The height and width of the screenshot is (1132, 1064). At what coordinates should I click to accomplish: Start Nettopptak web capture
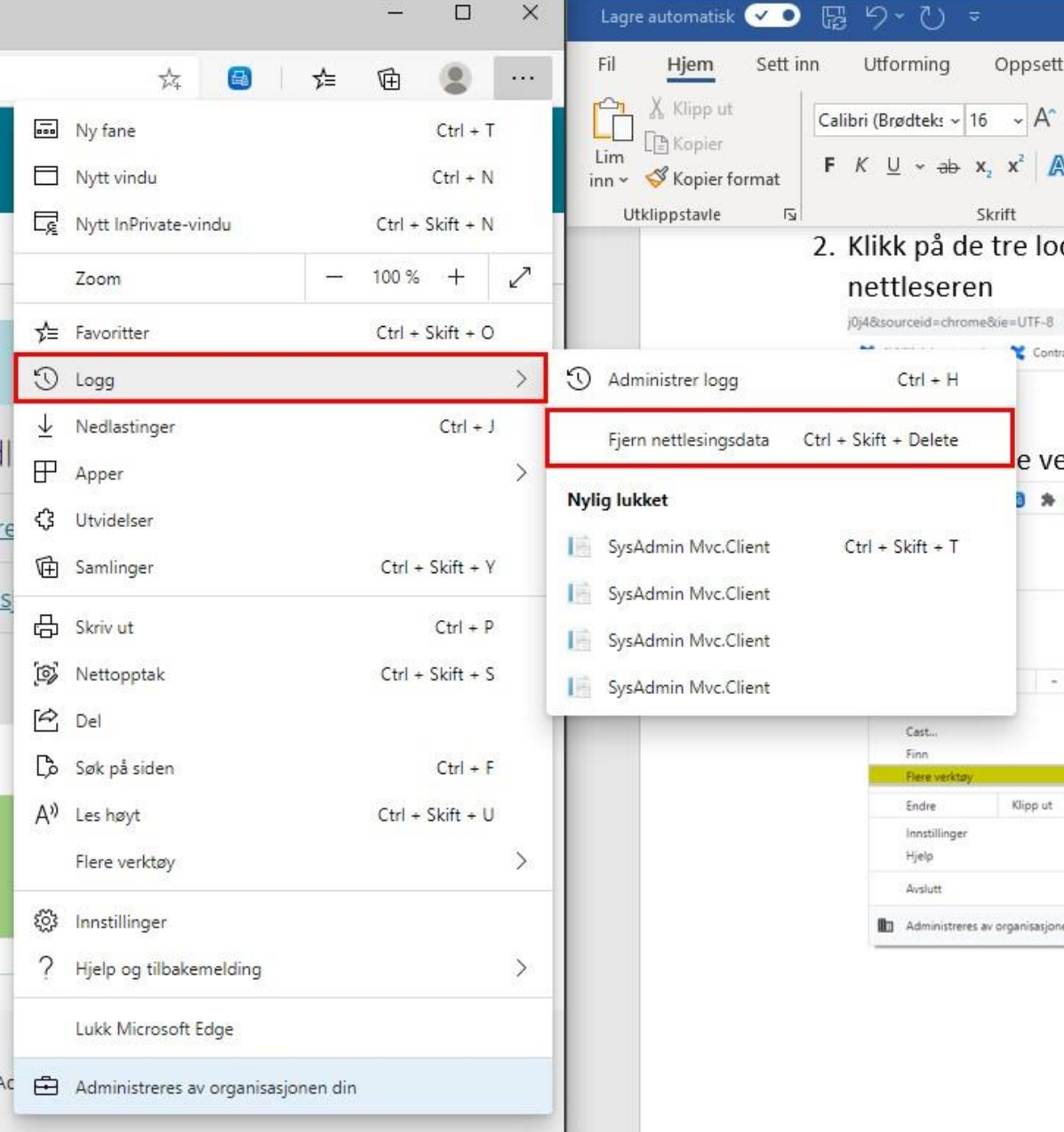pos(283,674)
